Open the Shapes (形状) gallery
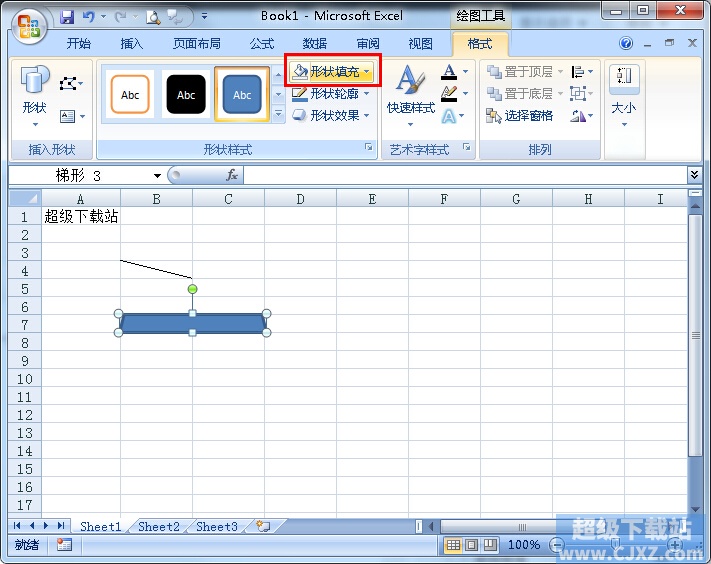 point(34,95)
